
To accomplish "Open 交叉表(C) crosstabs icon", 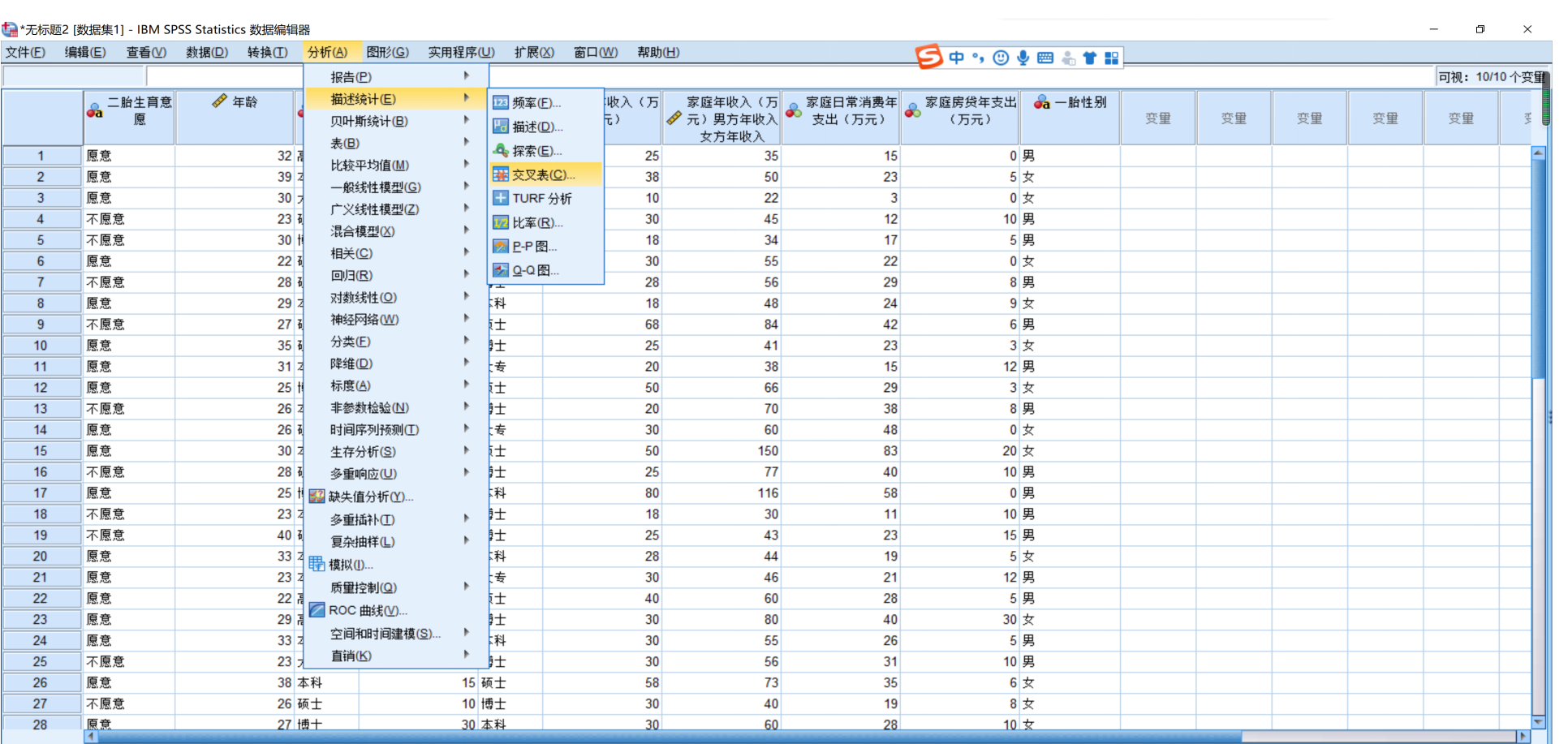I will (x=501, y=174).
